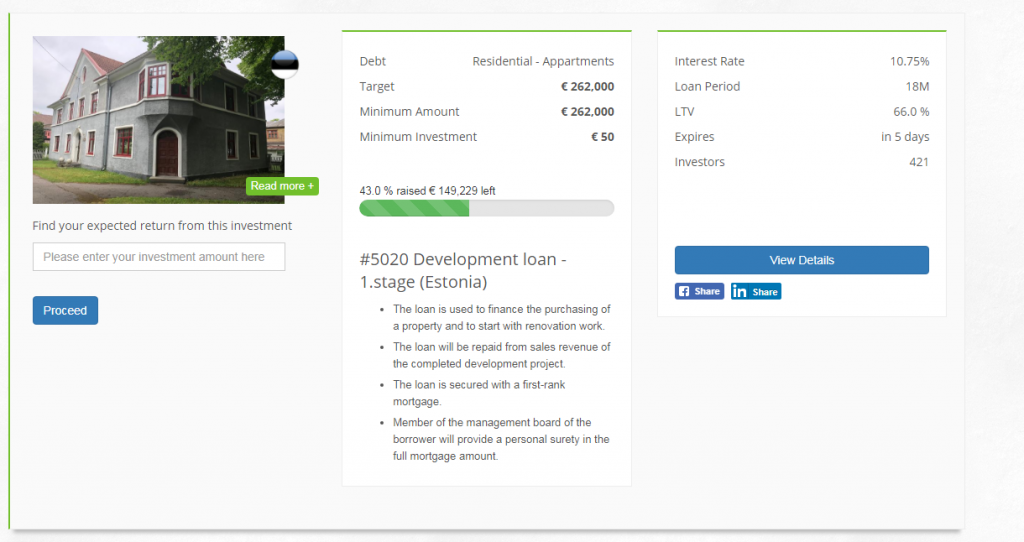Click the #5020 Development loan title

pyautogui.click(x=463, y=270)
